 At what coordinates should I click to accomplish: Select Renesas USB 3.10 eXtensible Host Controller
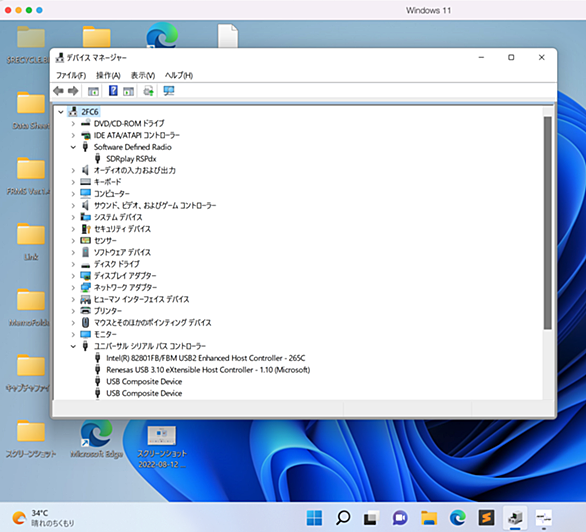click(208, 370)
